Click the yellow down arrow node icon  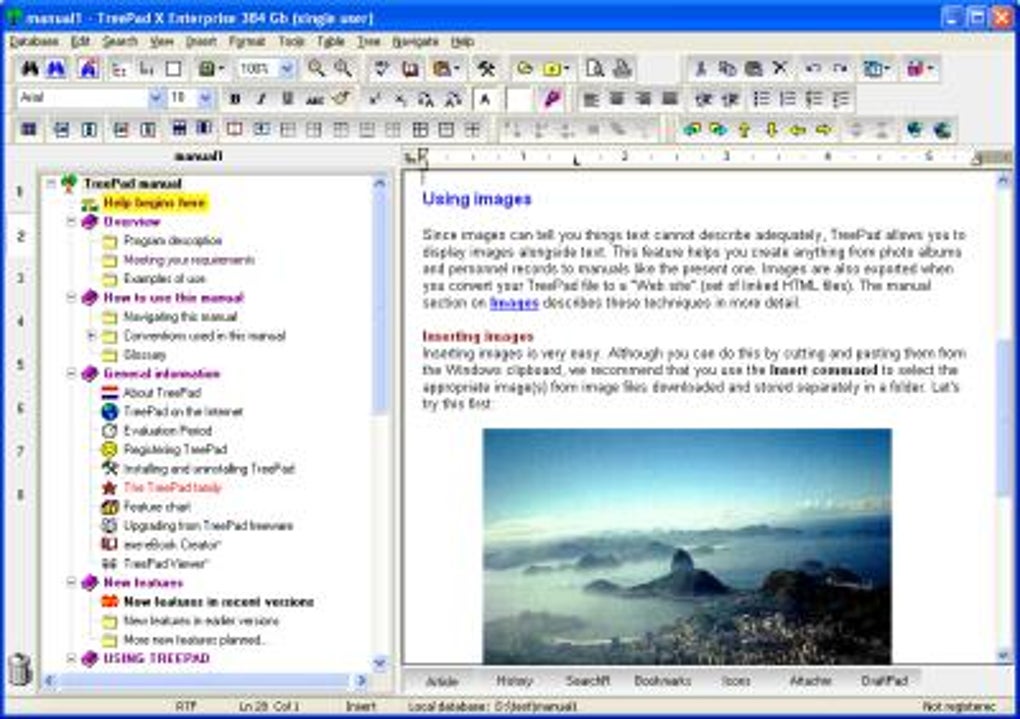point(772,129)
